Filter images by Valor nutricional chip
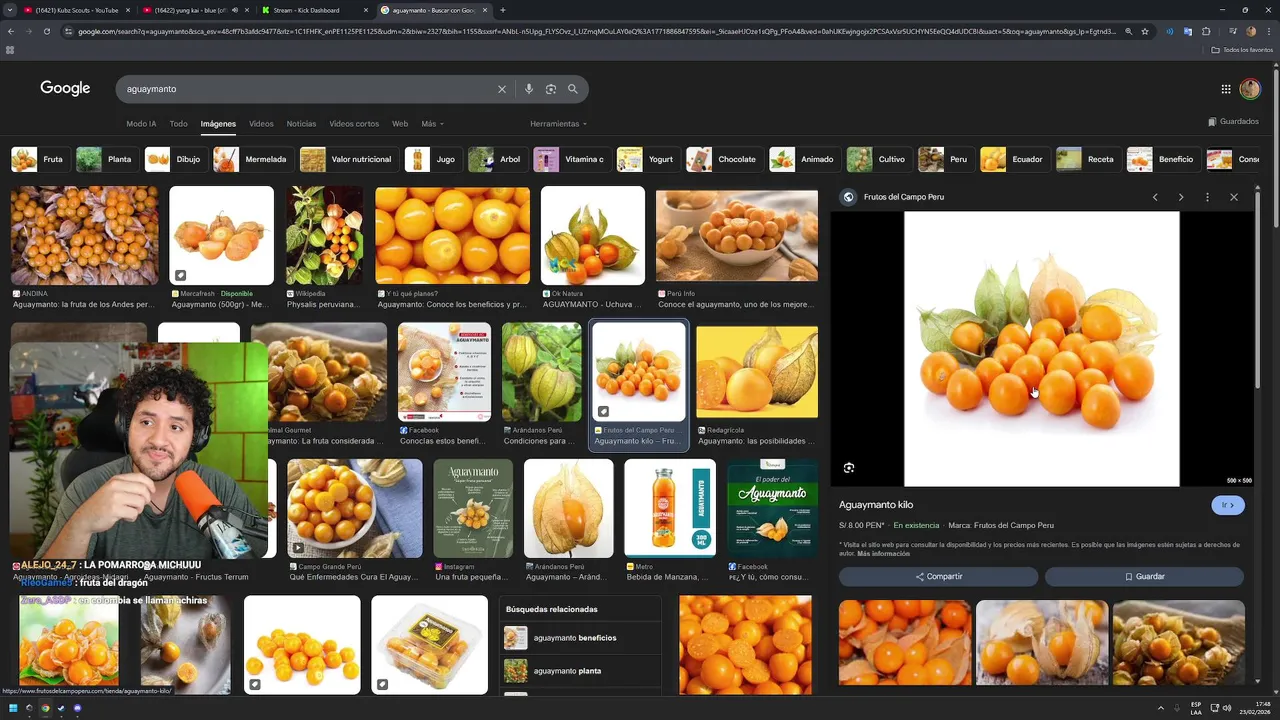 click(348, 159)
